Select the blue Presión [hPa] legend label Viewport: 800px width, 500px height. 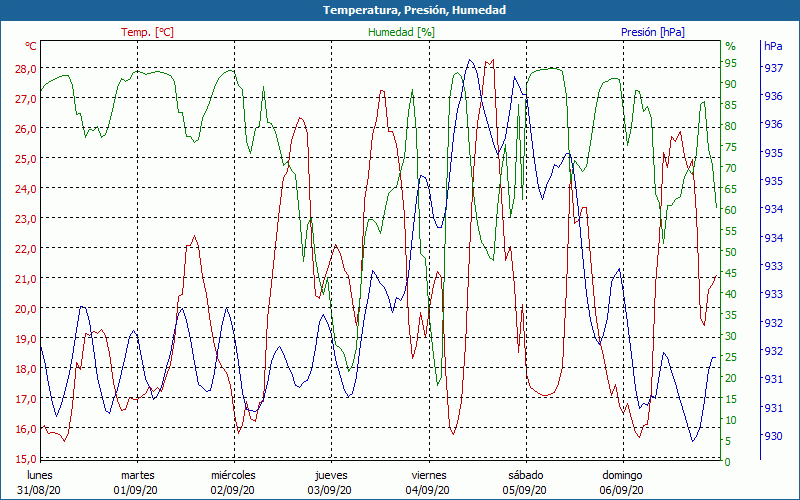653,32
